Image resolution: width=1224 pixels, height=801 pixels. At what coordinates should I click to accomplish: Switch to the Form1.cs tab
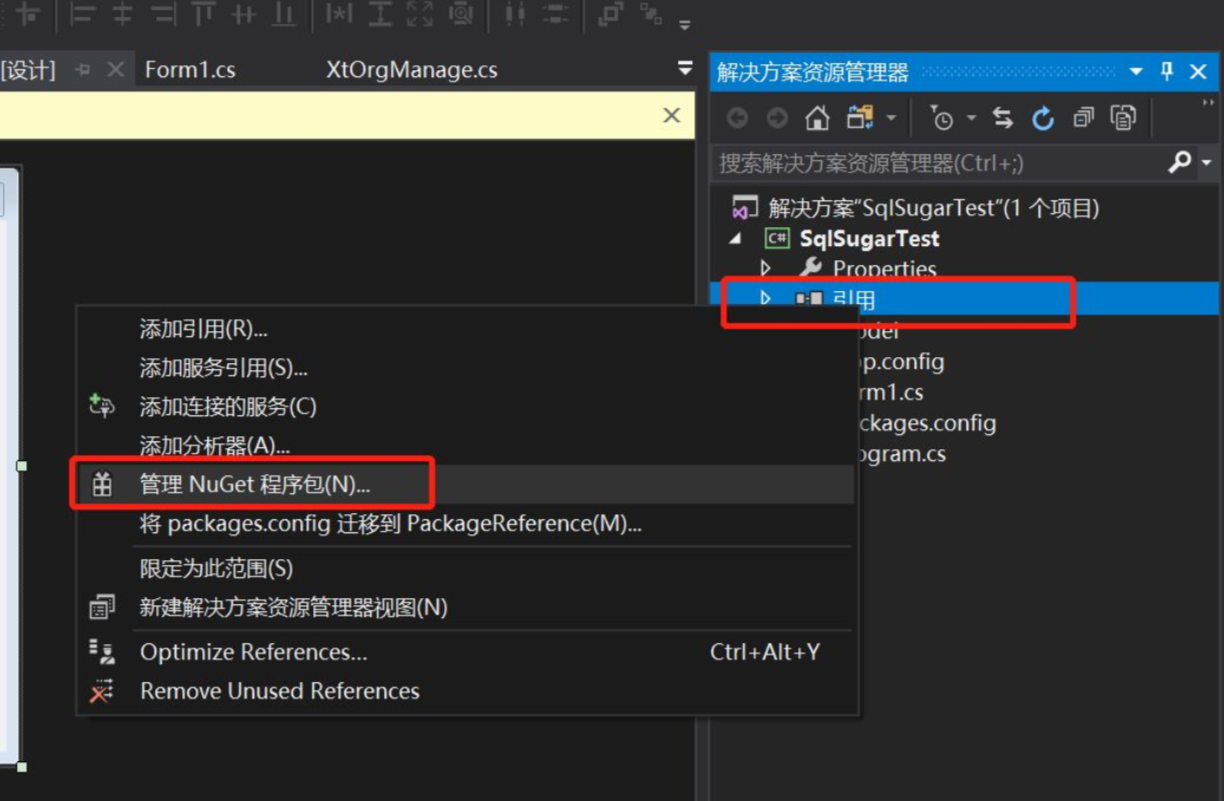pyautogui.click(x=190, y=69)
